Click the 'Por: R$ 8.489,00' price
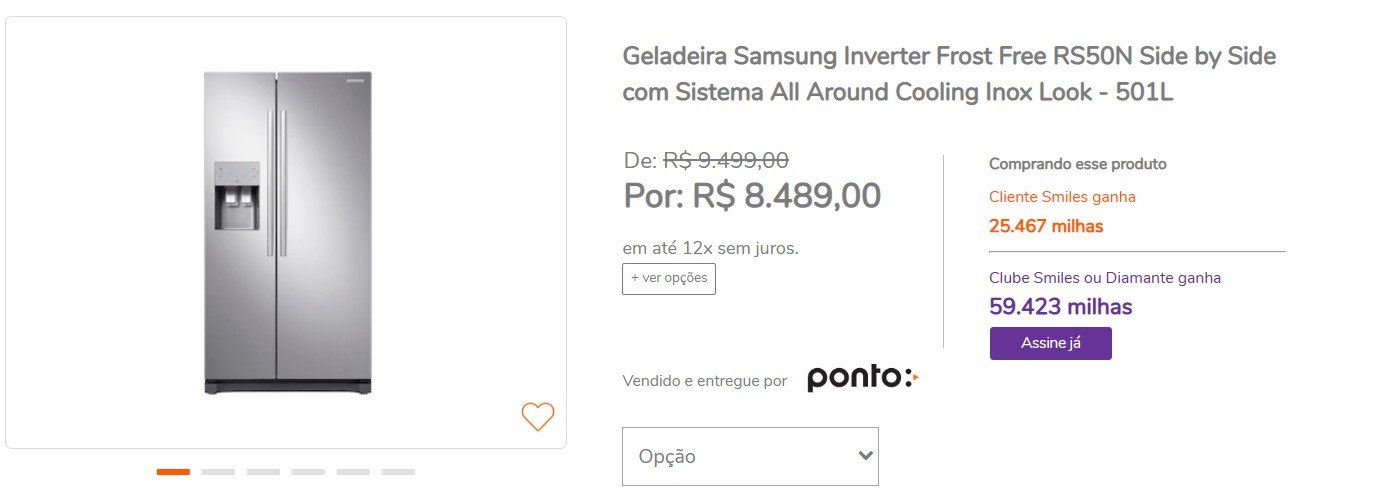Image resolution: width=1373 pixels, height=498 pixels. click(752, 195)
